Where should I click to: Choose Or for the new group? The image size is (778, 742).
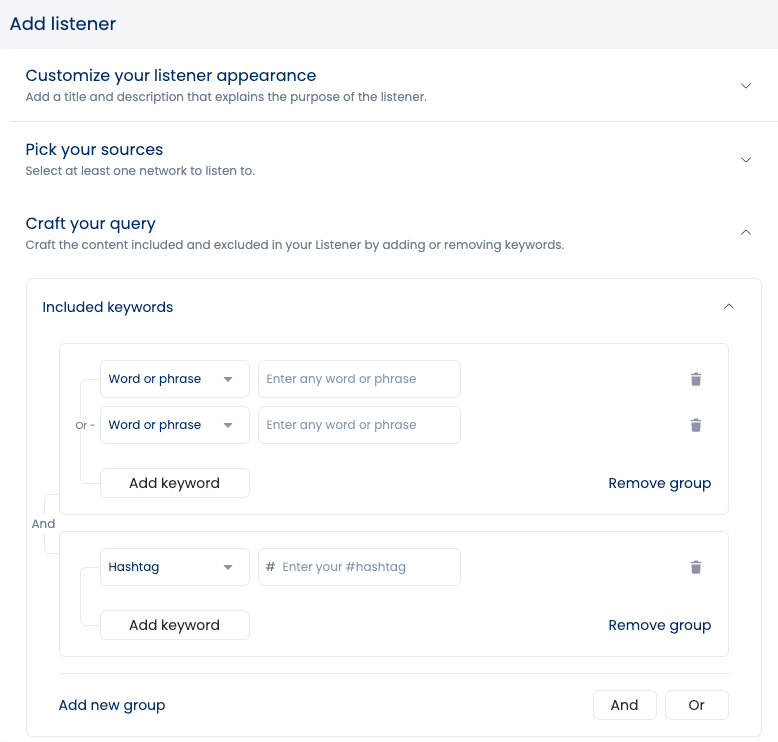pos(696,705)
